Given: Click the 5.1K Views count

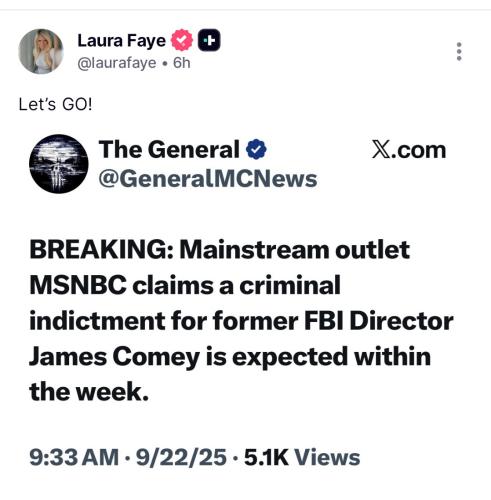Looking at the screenshot, I should (302, 457).
